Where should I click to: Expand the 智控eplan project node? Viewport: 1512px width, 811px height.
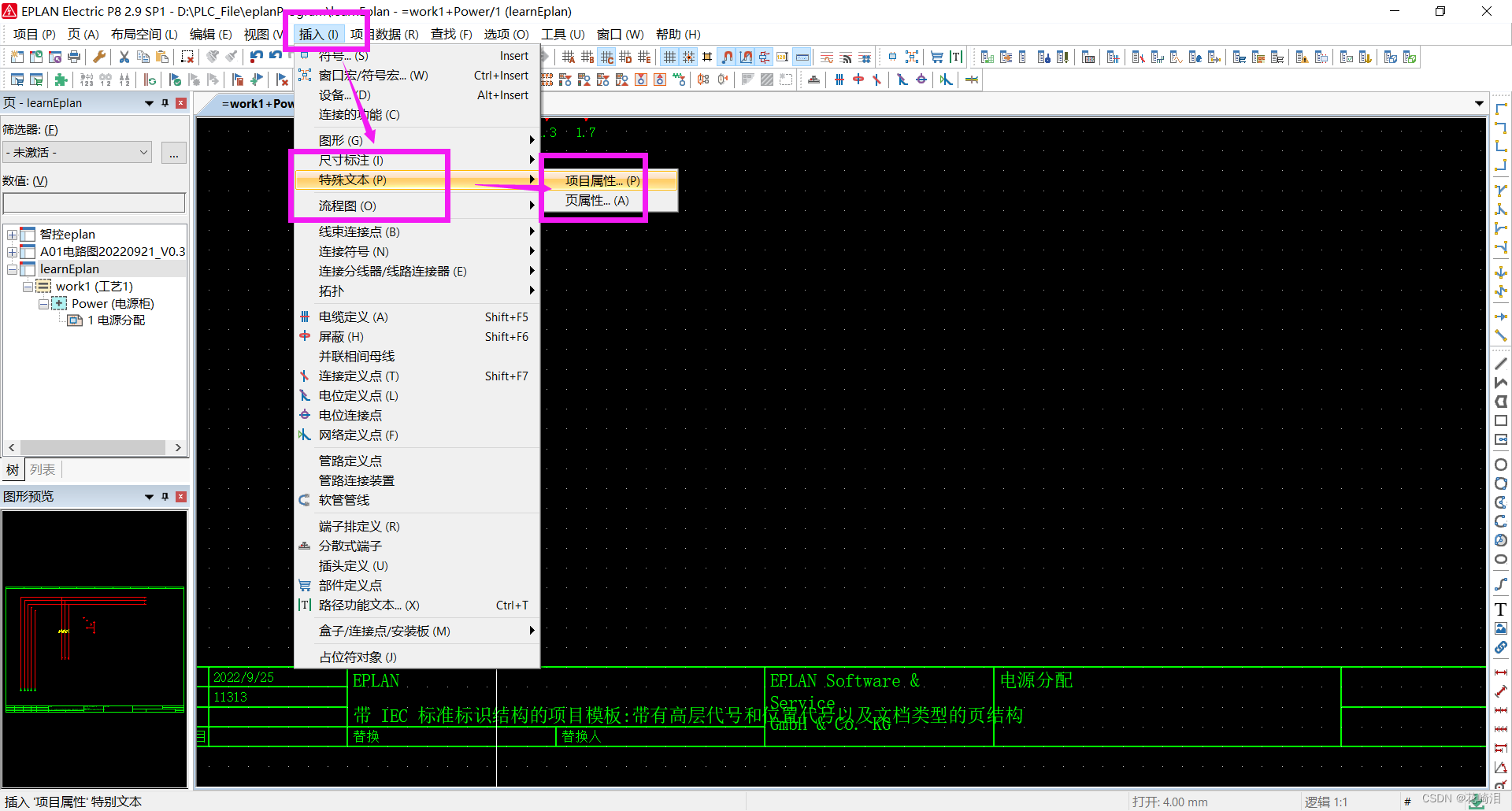click(x=12, y=235)
